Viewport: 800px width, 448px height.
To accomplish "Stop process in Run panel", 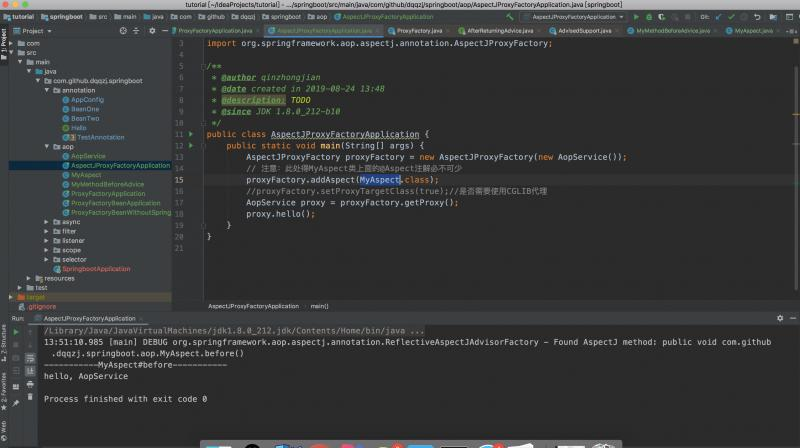I will (x=16, y=345).
